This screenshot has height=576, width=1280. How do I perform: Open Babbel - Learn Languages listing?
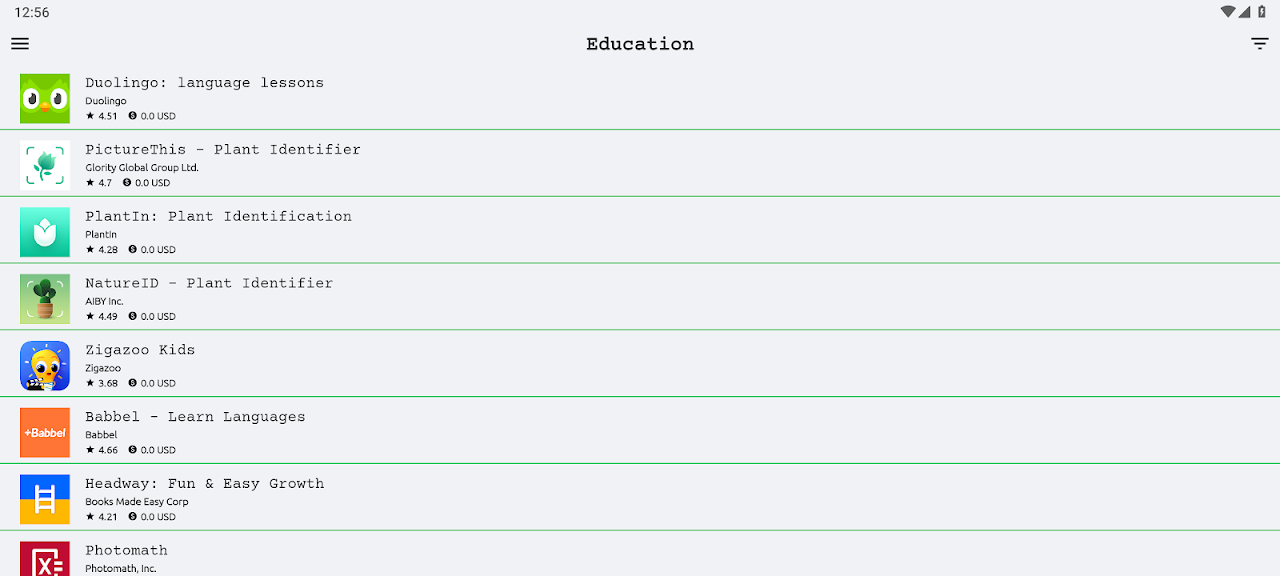click(195, 417)
